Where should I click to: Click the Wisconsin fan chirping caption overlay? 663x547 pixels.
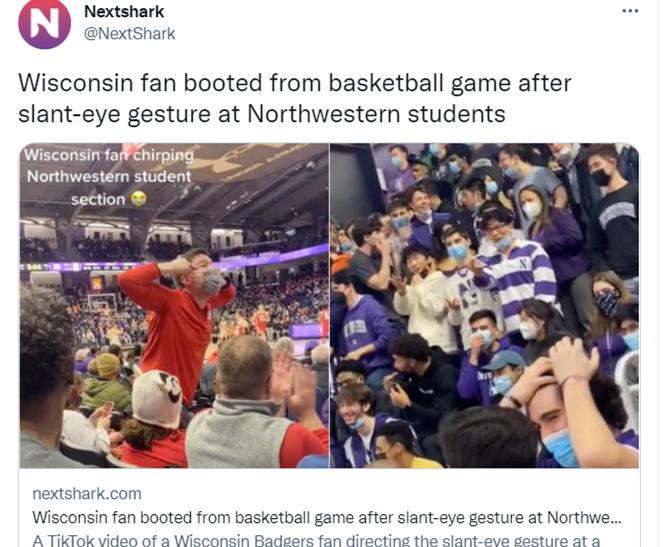click(x=109, y=177)
